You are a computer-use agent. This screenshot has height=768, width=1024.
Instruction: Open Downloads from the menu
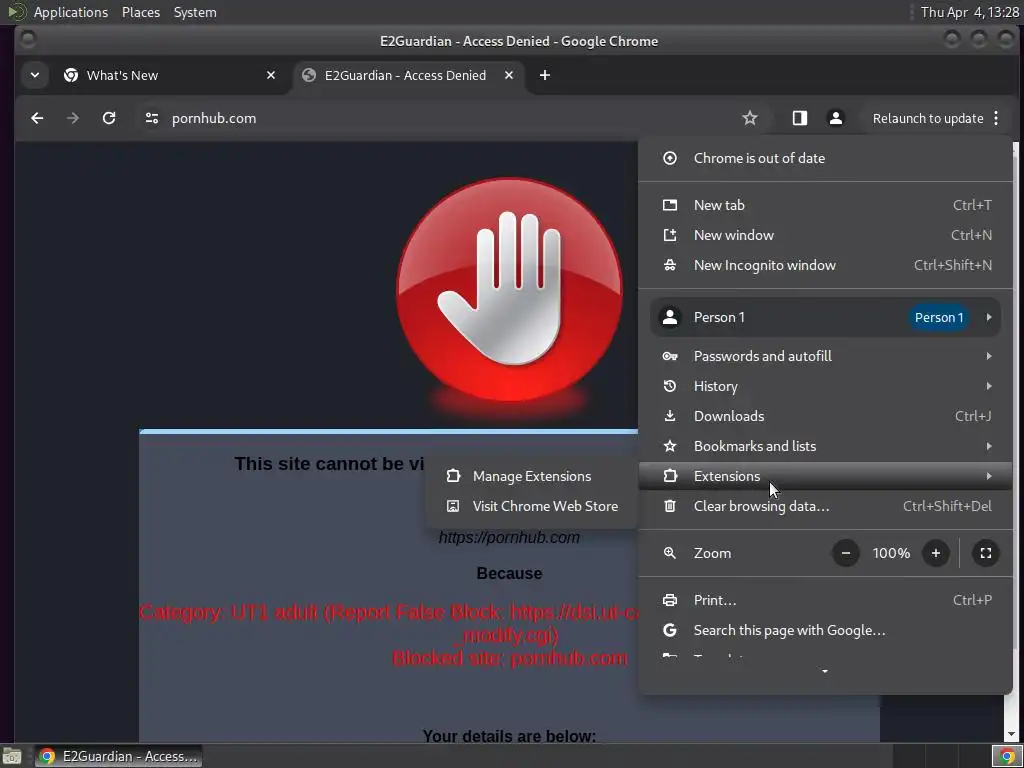(825, 416)
